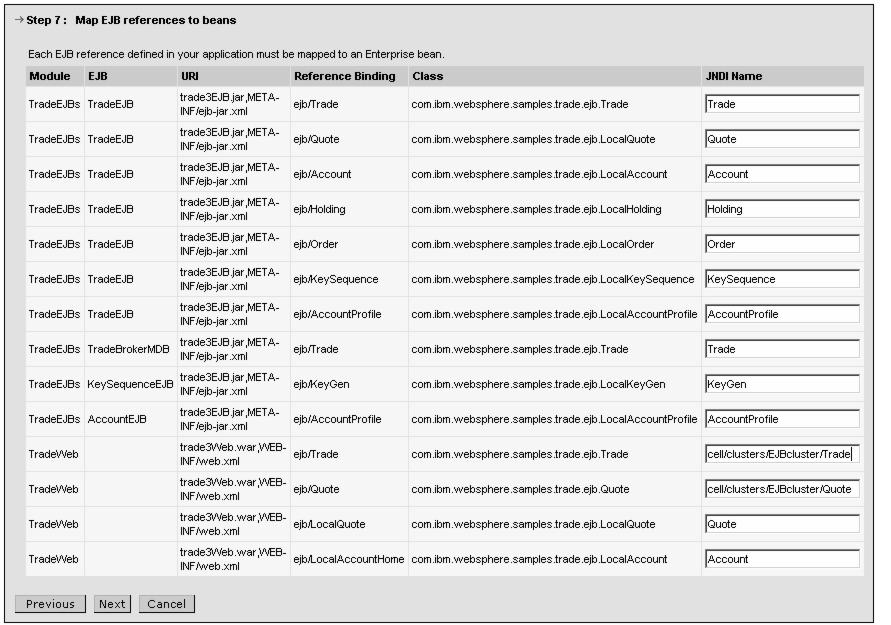891x625 pixels.
Task: Select class com.ibm.websphere.samples.trade.ejb.LocalKeyGen
Action: (538, 384)
